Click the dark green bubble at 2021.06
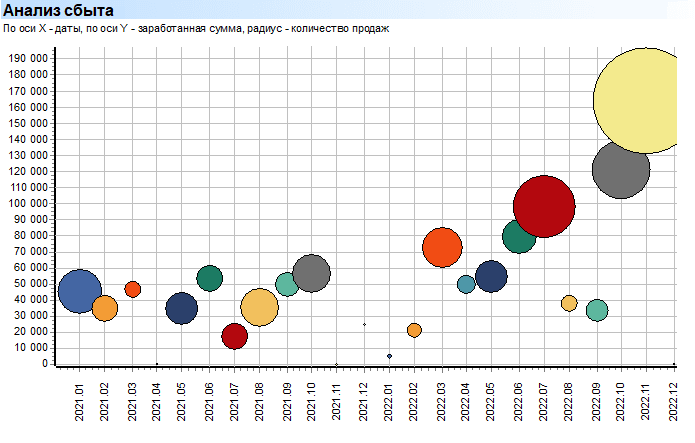The image size is (695, 443). (209, 278)
